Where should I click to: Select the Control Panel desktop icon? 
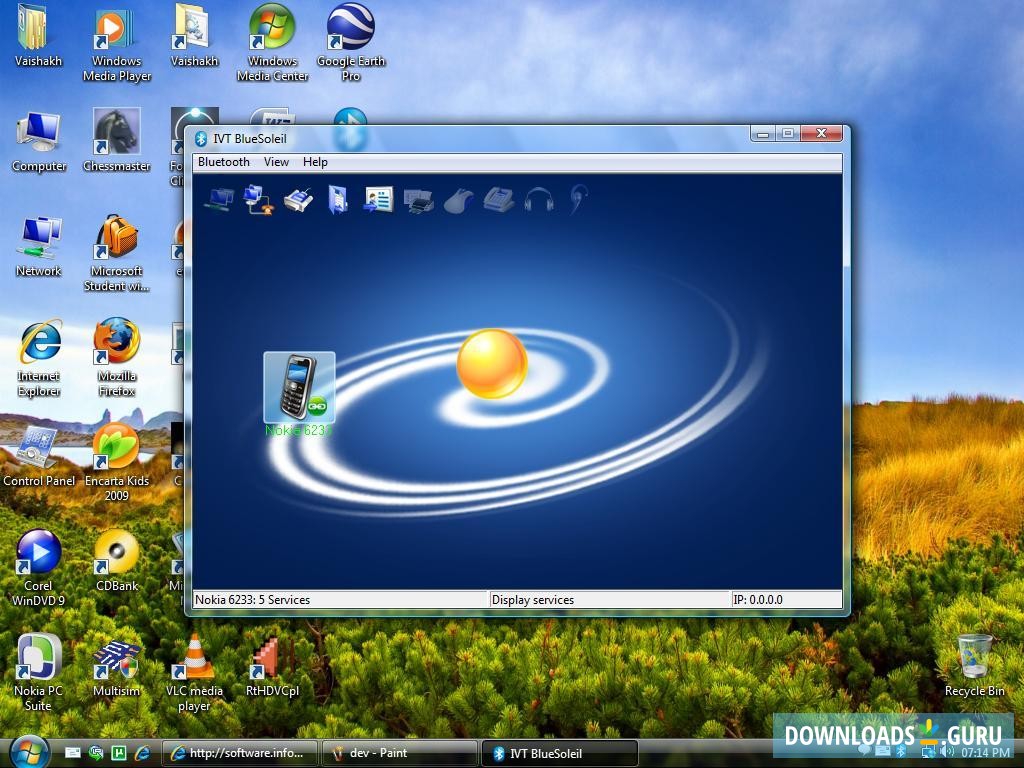click(x=39, y=456)
